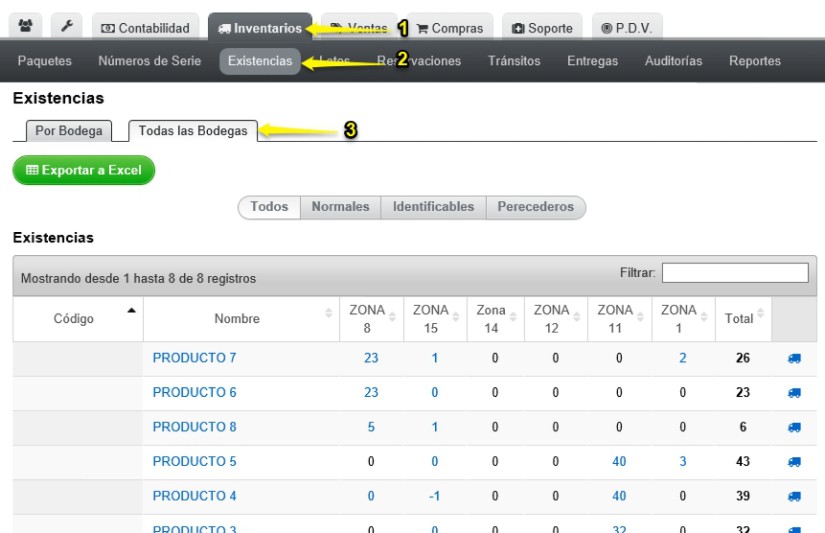Open the users group icon tab

(x=25, y=26)
